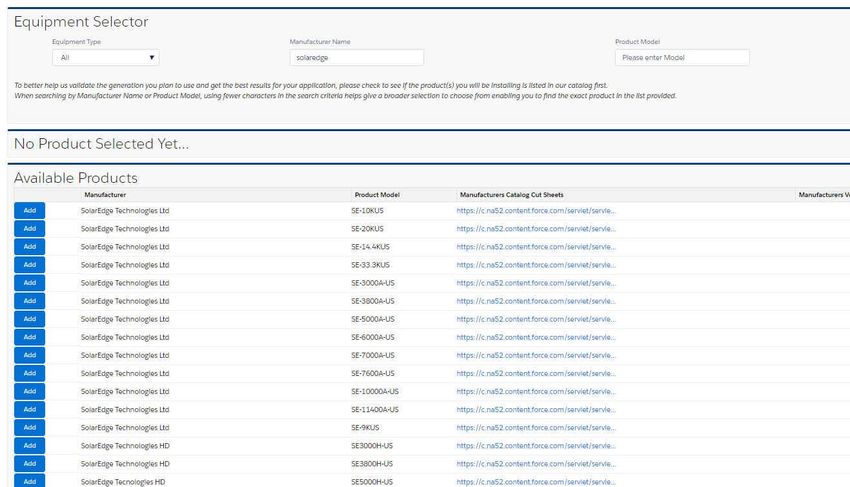Add the SE-10KUS product
Image resolution: width=850 pixels, height=487 pixels.
[x=30, y=210]
